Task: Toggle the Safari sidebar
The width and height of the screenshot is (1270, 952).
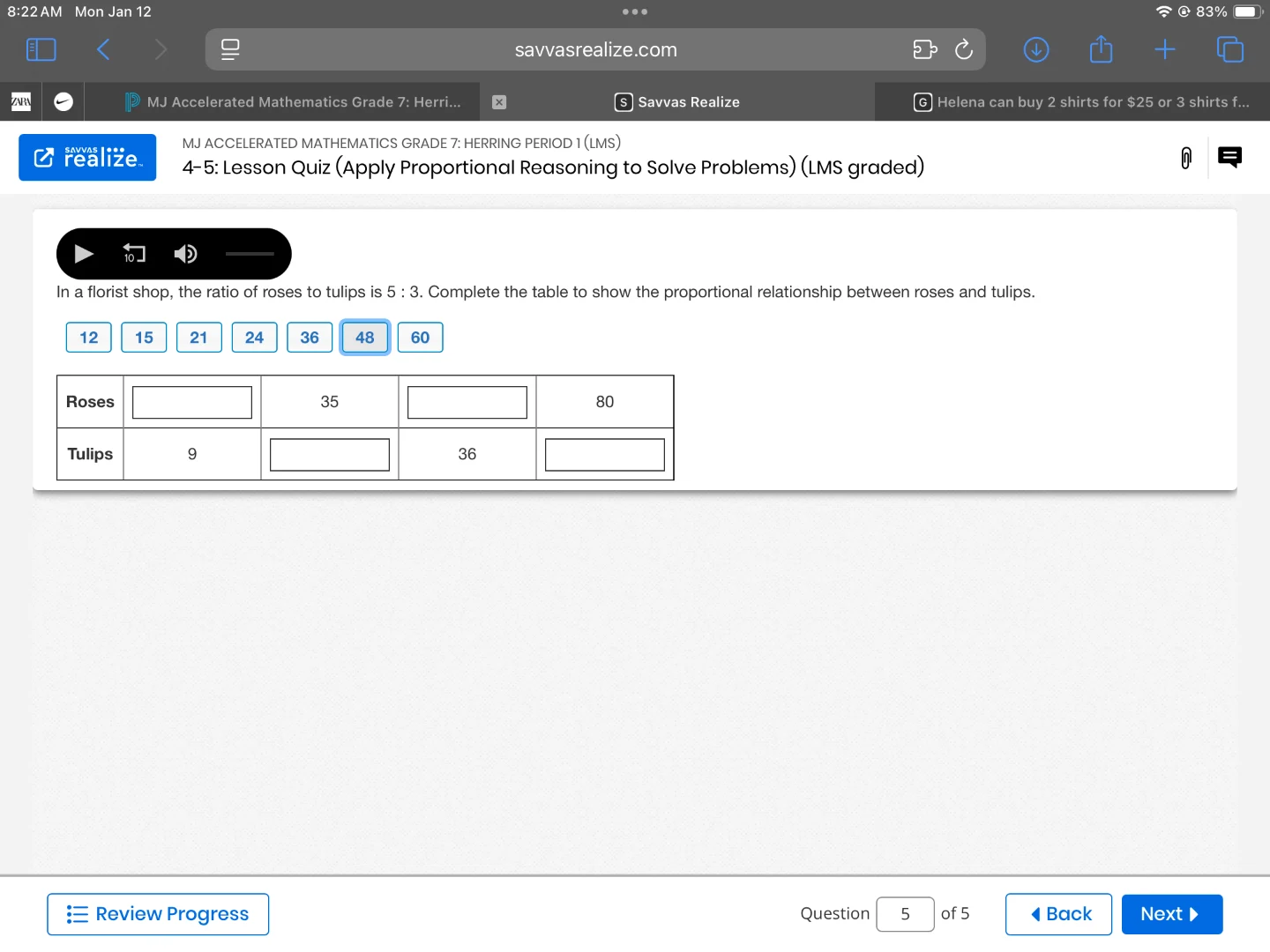Action: click(41, 49)
